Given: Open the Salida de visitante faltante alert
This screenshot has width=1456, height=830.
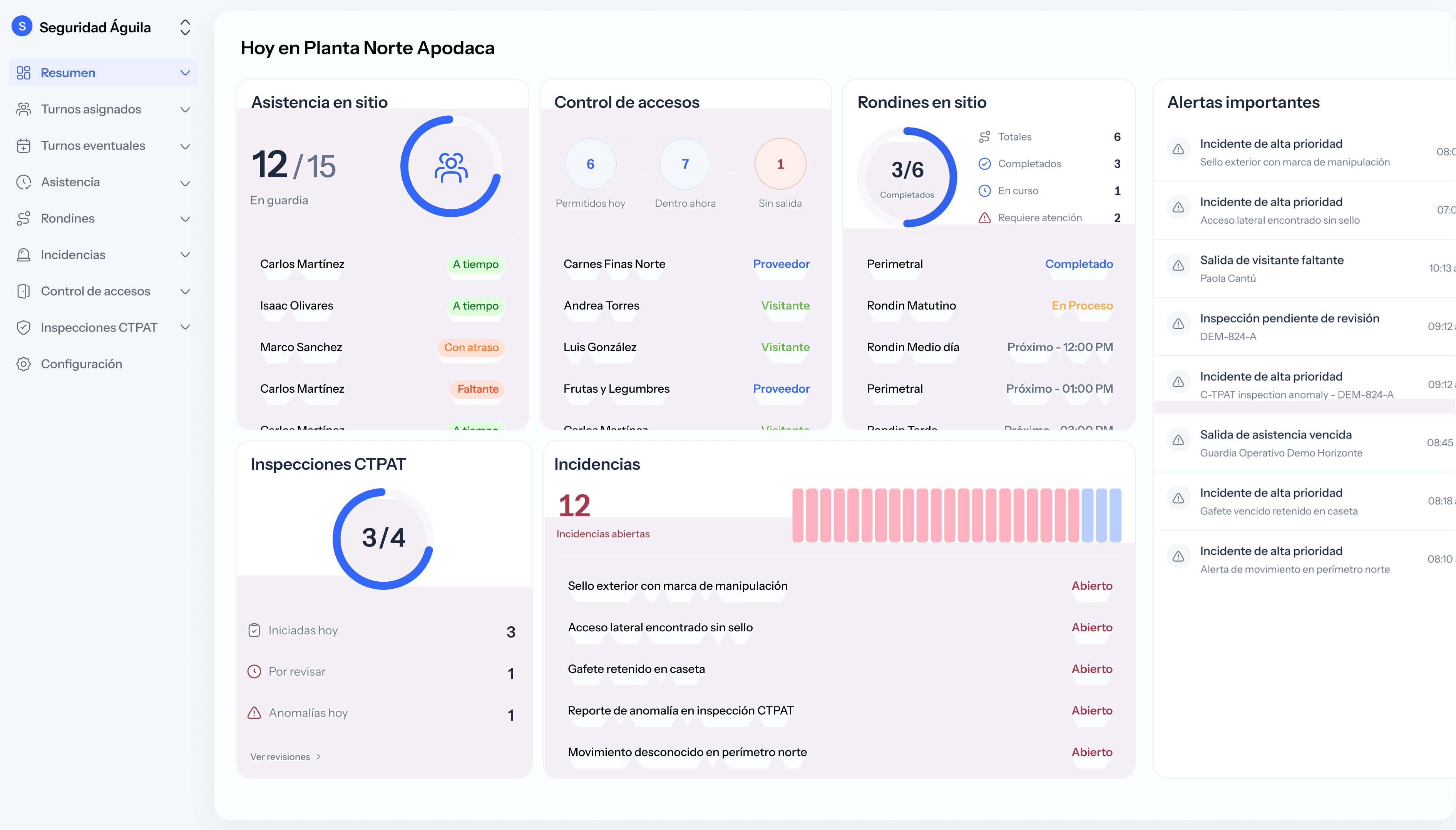Looking at the screenshot, I should (x=1305, y=268).
